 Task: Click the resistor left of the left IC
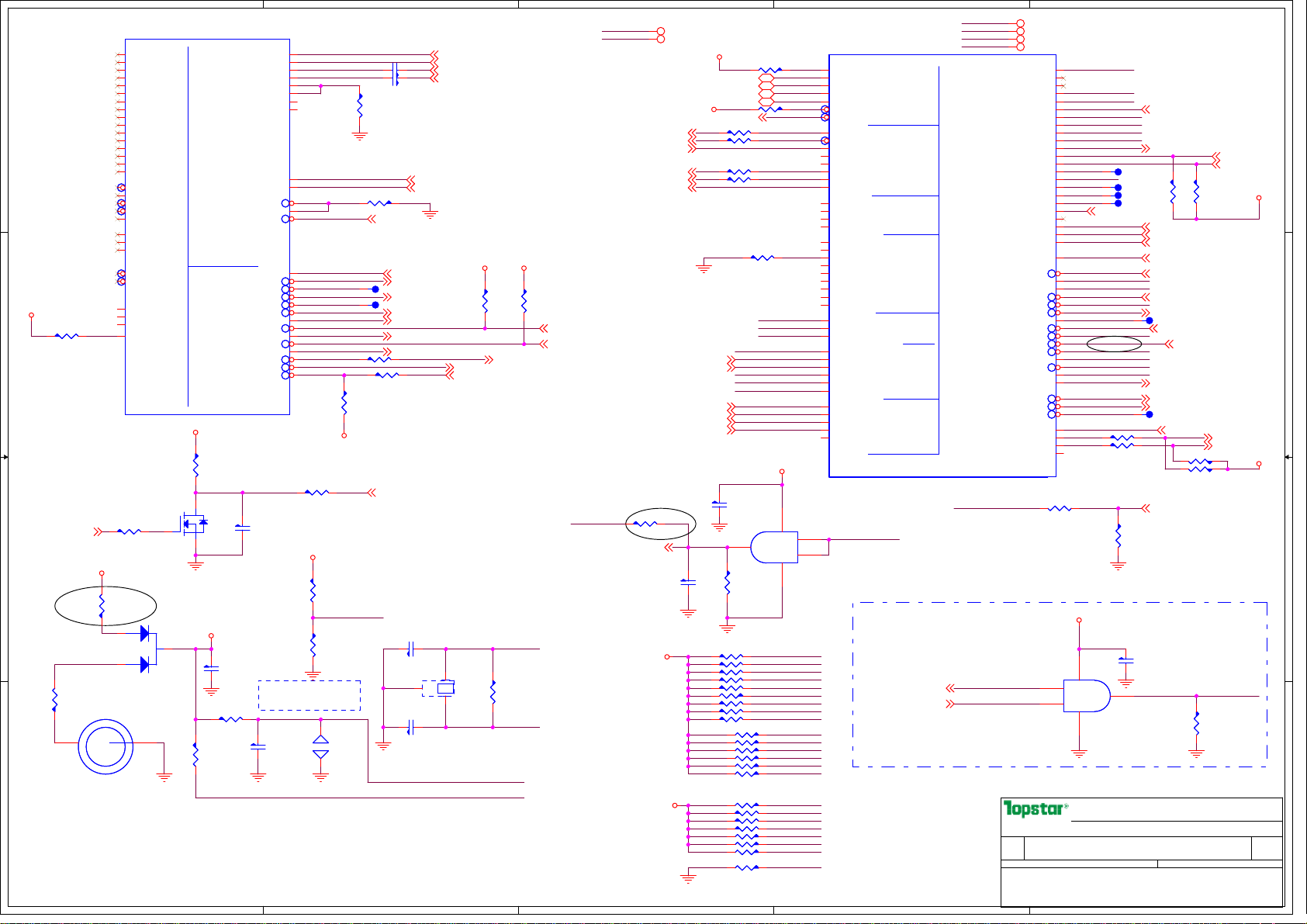coord(67,336)
